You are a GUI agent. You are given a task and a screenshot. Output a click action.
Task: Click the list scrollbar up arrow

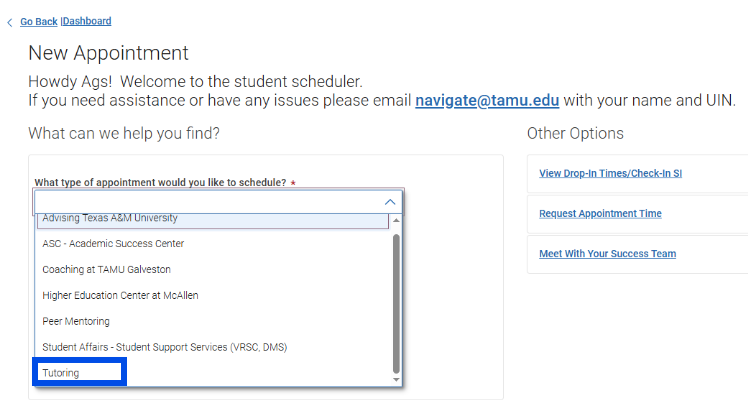pos(396,221)
